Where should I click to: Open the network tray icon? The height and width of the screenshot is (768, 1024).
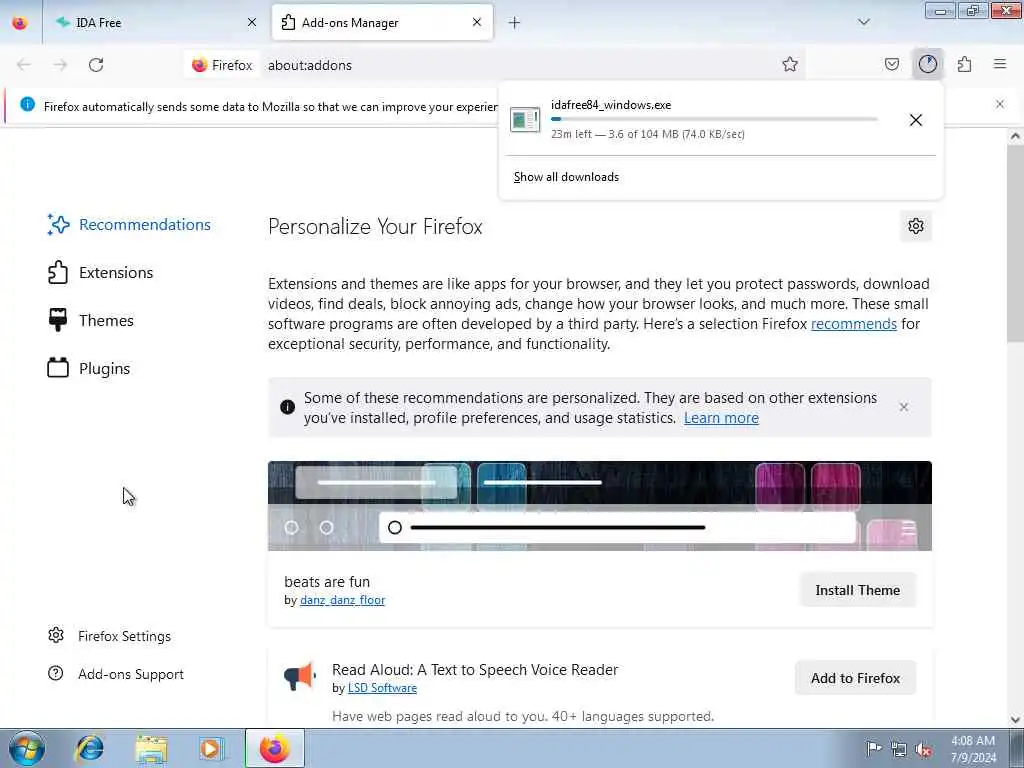click(x=899, y=749)
